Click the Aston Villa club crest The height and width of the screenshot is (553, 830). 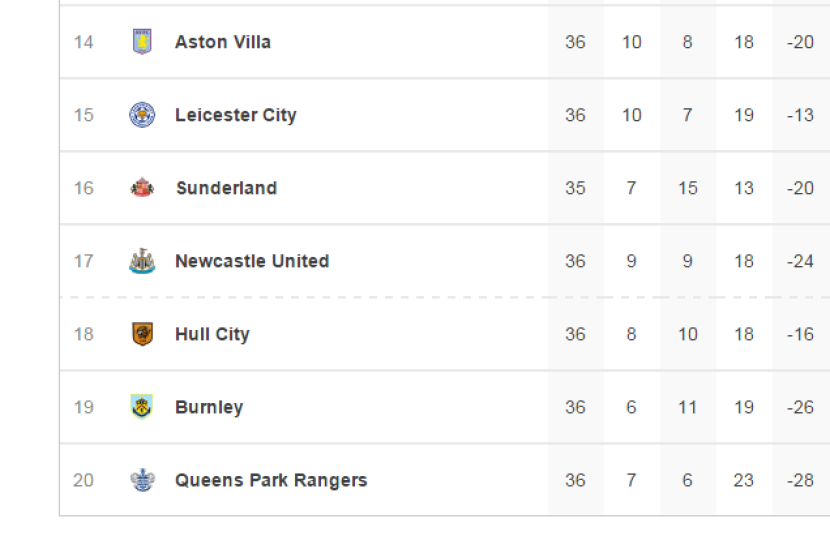[x=142, y=42]
